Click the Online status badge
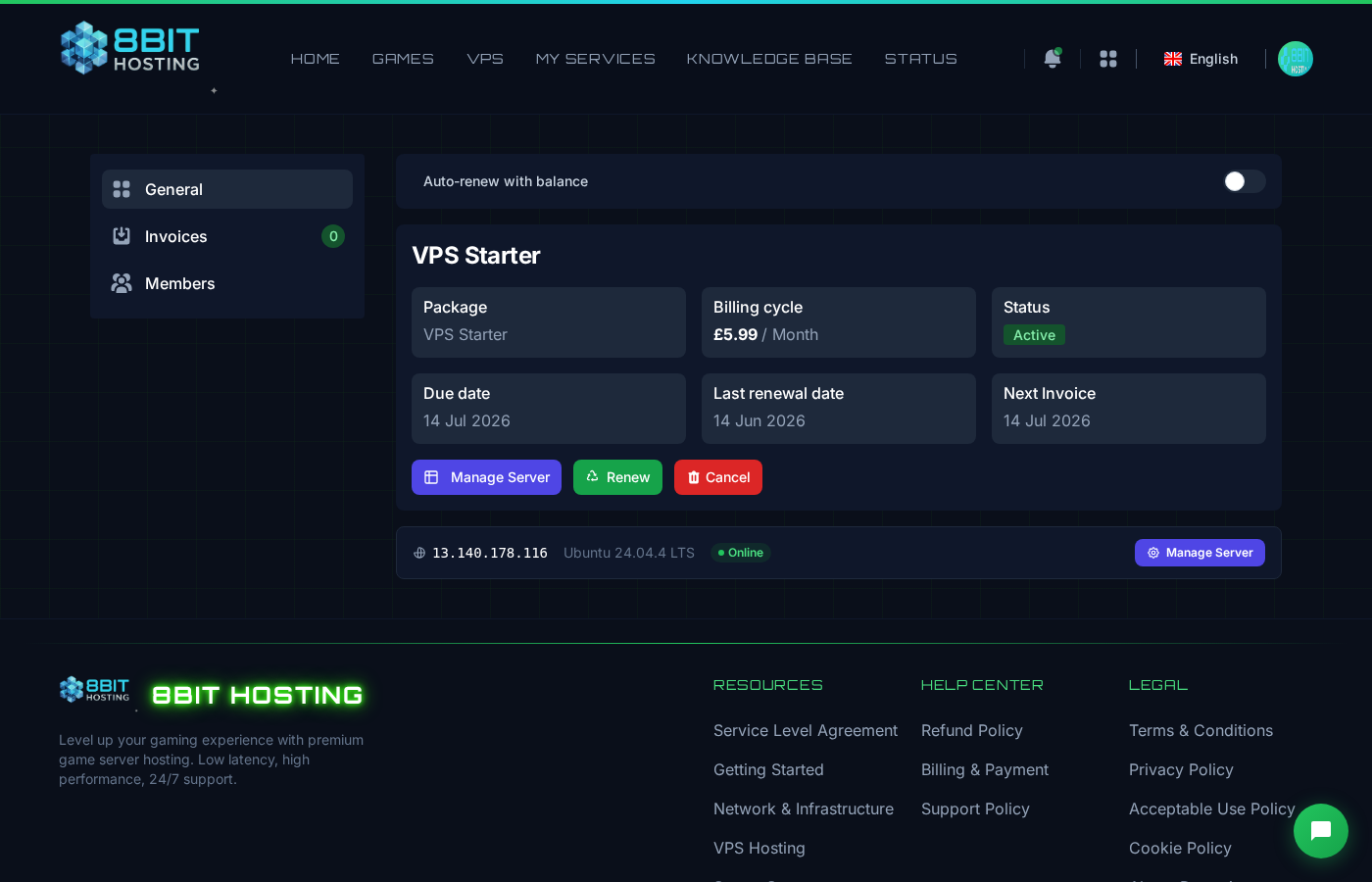 [741, 553]
